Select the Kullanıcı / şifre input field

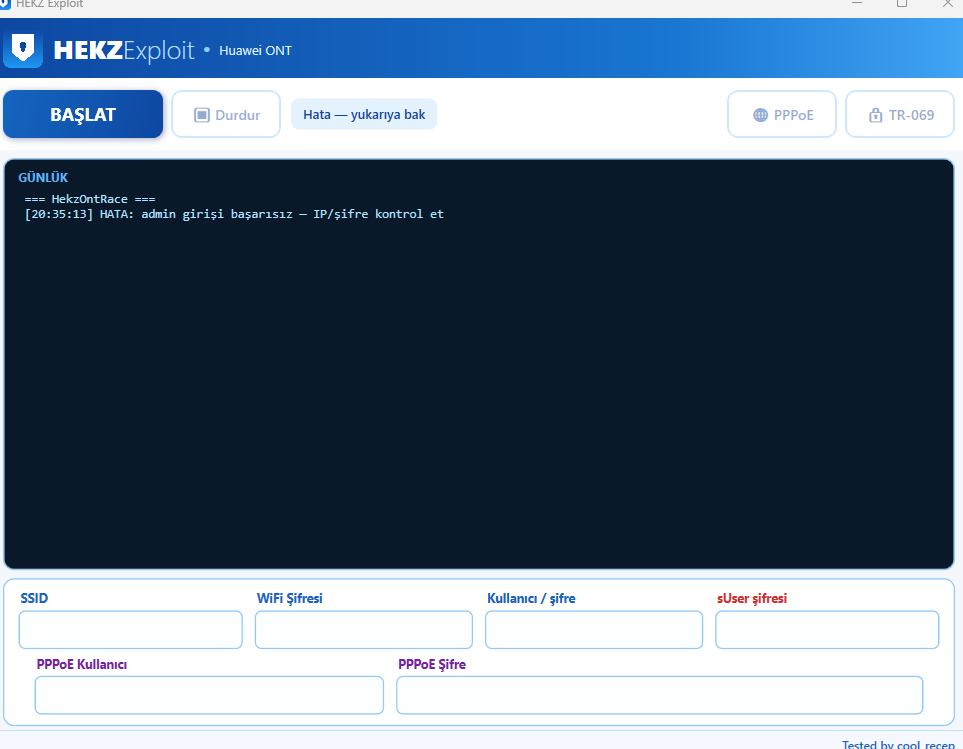click(594, 629)
